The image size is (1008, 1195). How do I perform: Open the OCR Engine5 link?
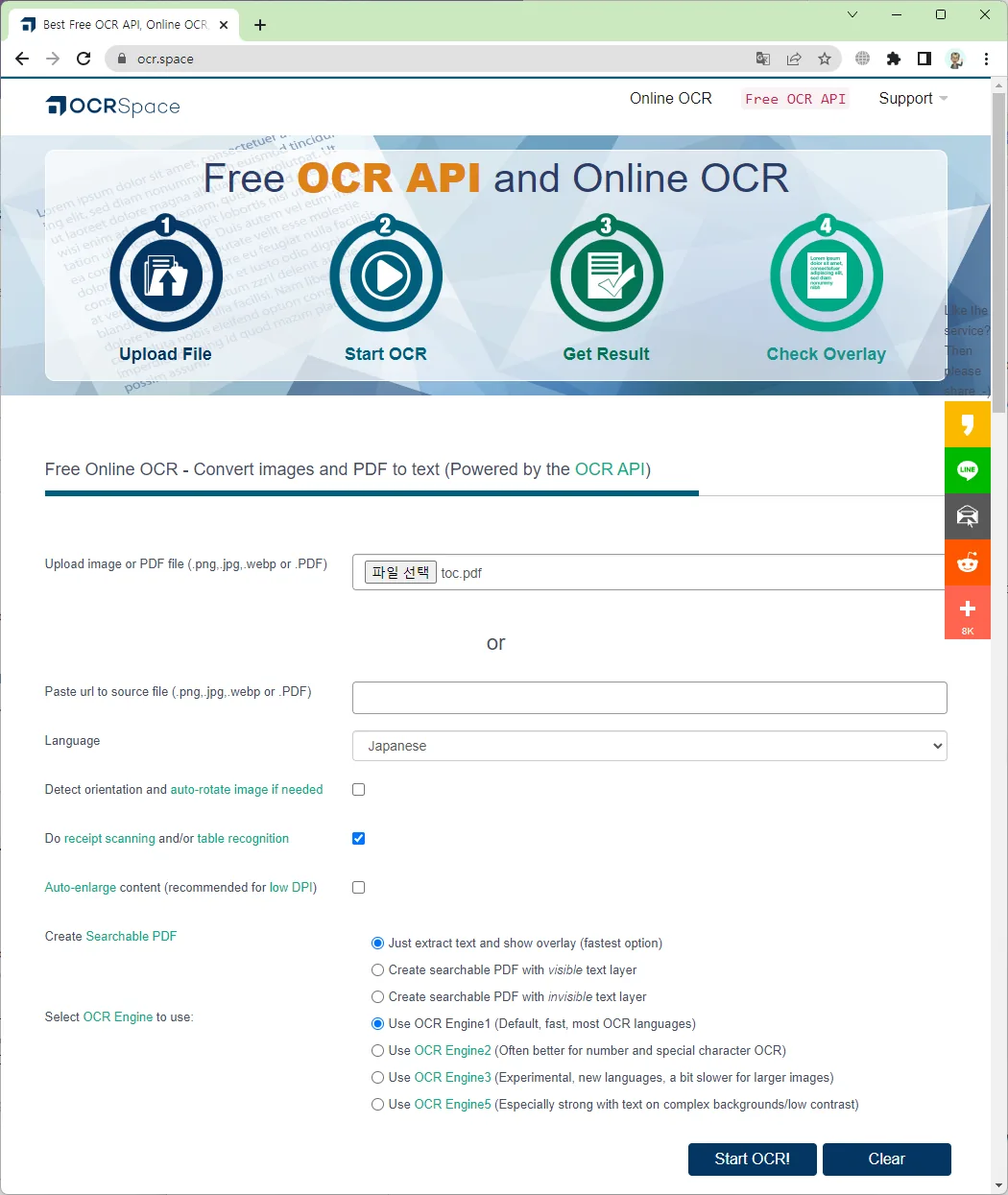[453, 1105]
